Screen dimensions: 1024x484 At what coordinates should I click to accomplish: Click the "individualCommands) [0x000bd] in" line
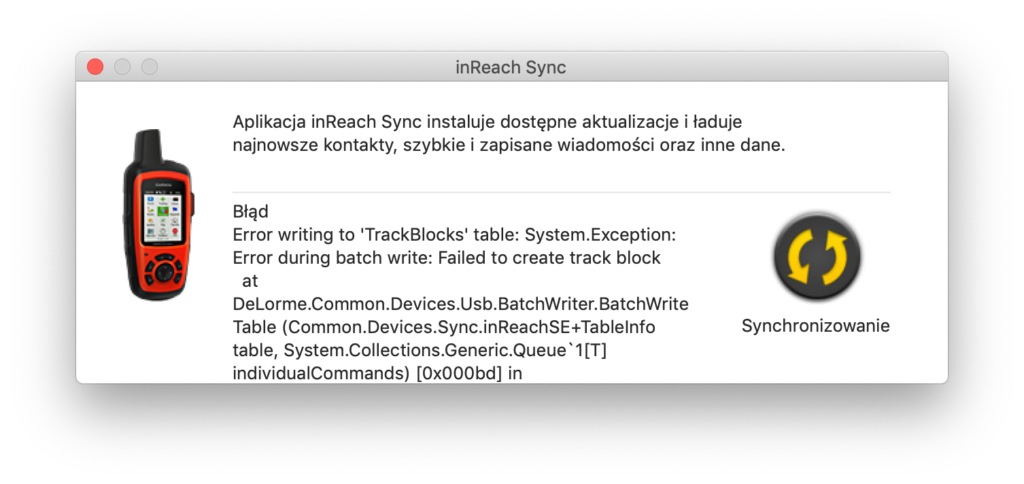pos(377,373)
